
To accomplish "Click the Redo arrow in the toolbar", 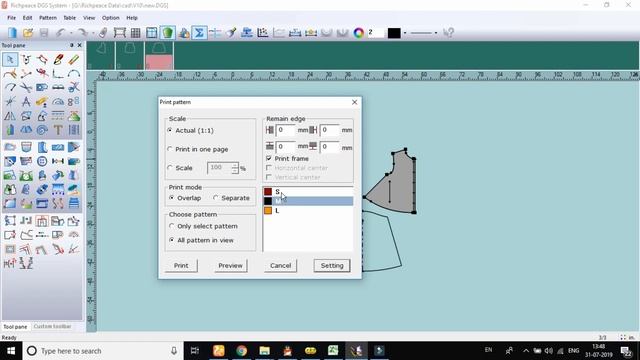I will (x=82, y=33).
